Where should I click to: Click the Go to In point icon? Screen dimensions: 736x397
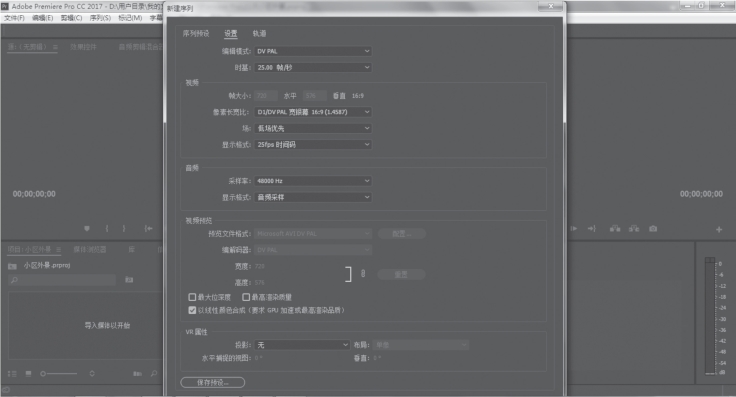click(x=148, y=229)
